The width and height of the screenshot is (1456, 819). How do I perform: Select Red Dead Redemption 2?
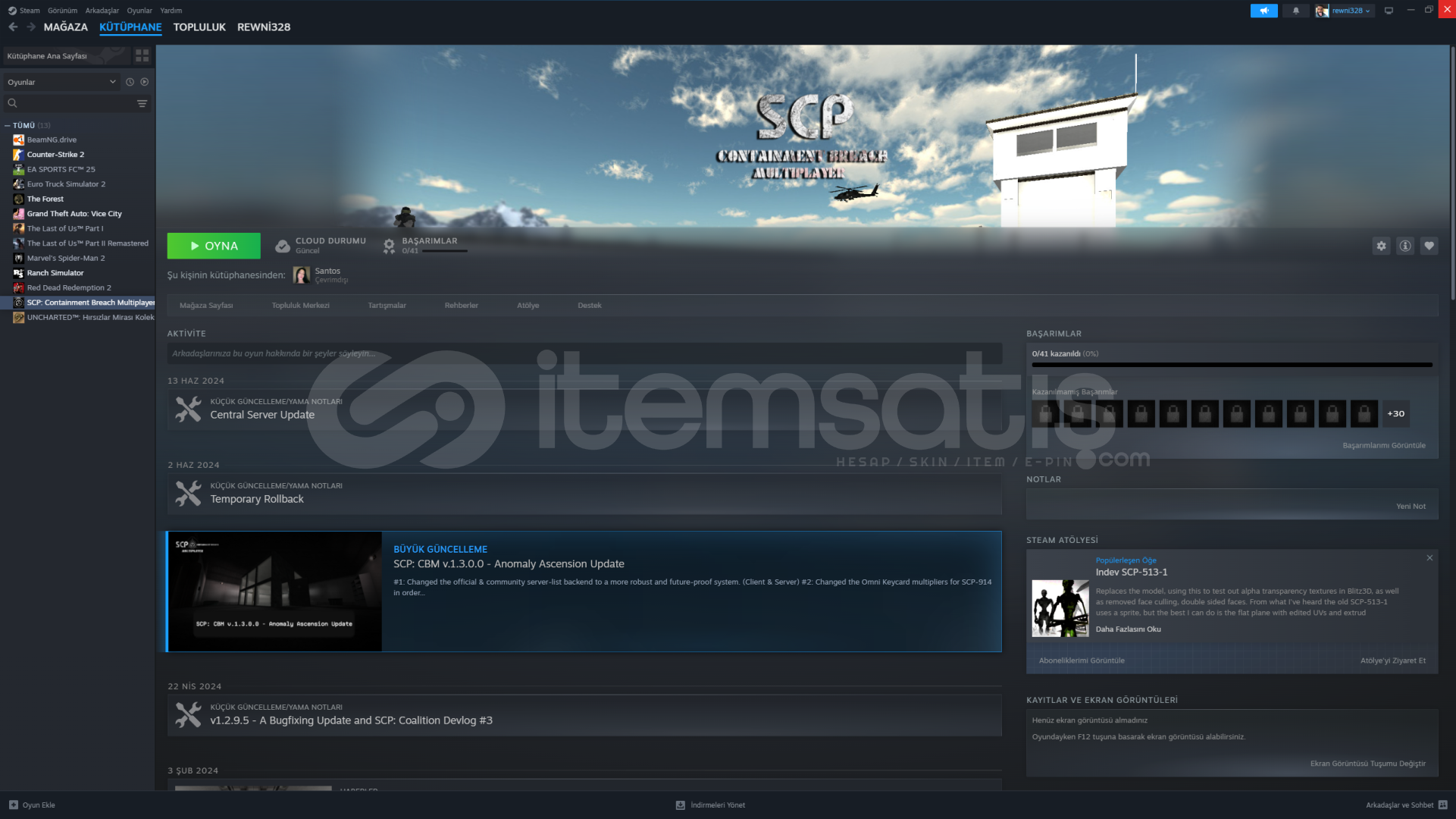69,287
